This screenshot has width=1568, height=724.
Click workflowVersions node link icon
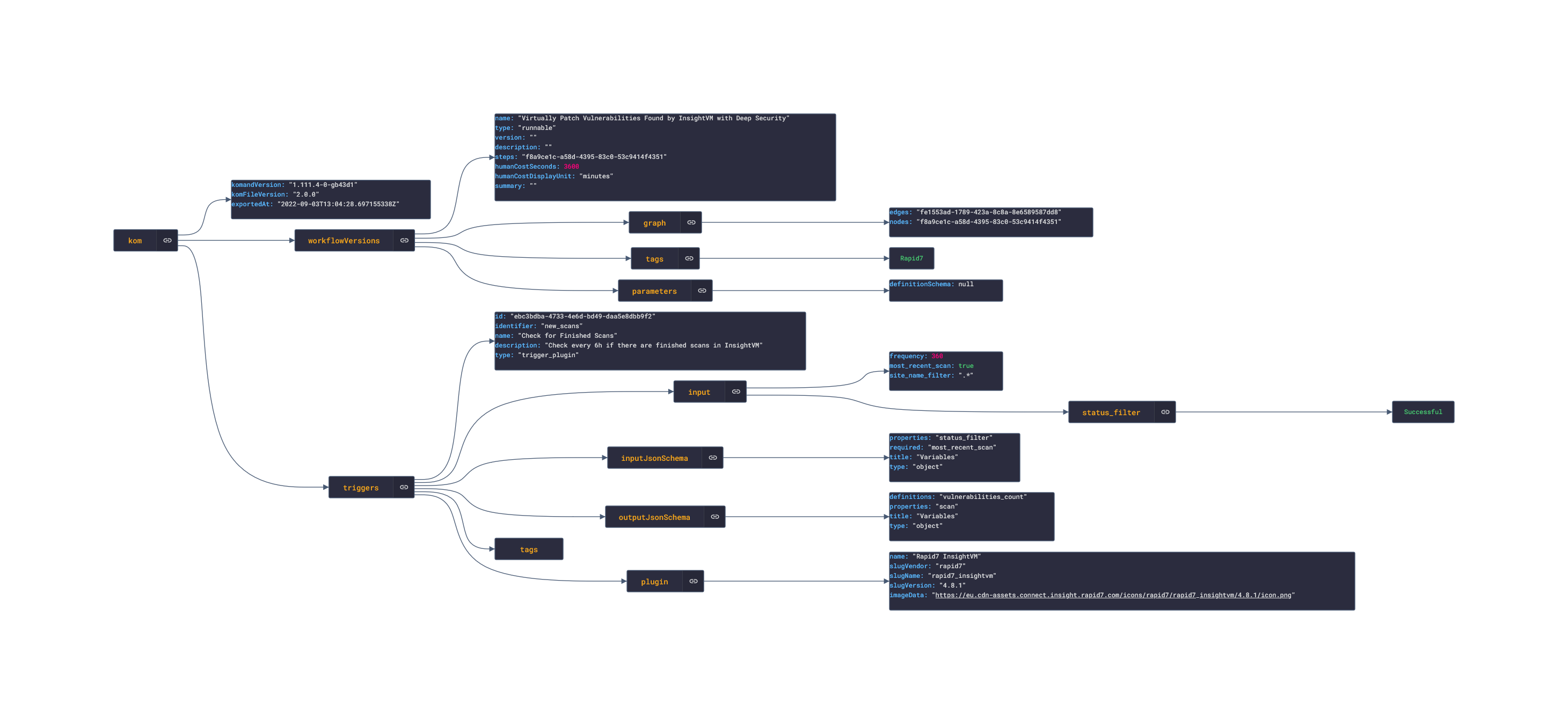(404, 241)
